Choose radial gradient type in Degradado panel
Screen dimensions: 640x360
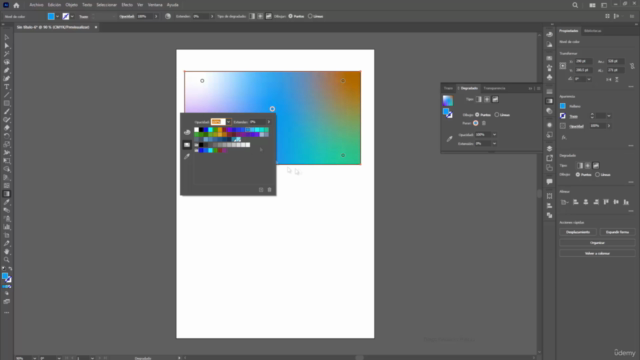point(487,99)
